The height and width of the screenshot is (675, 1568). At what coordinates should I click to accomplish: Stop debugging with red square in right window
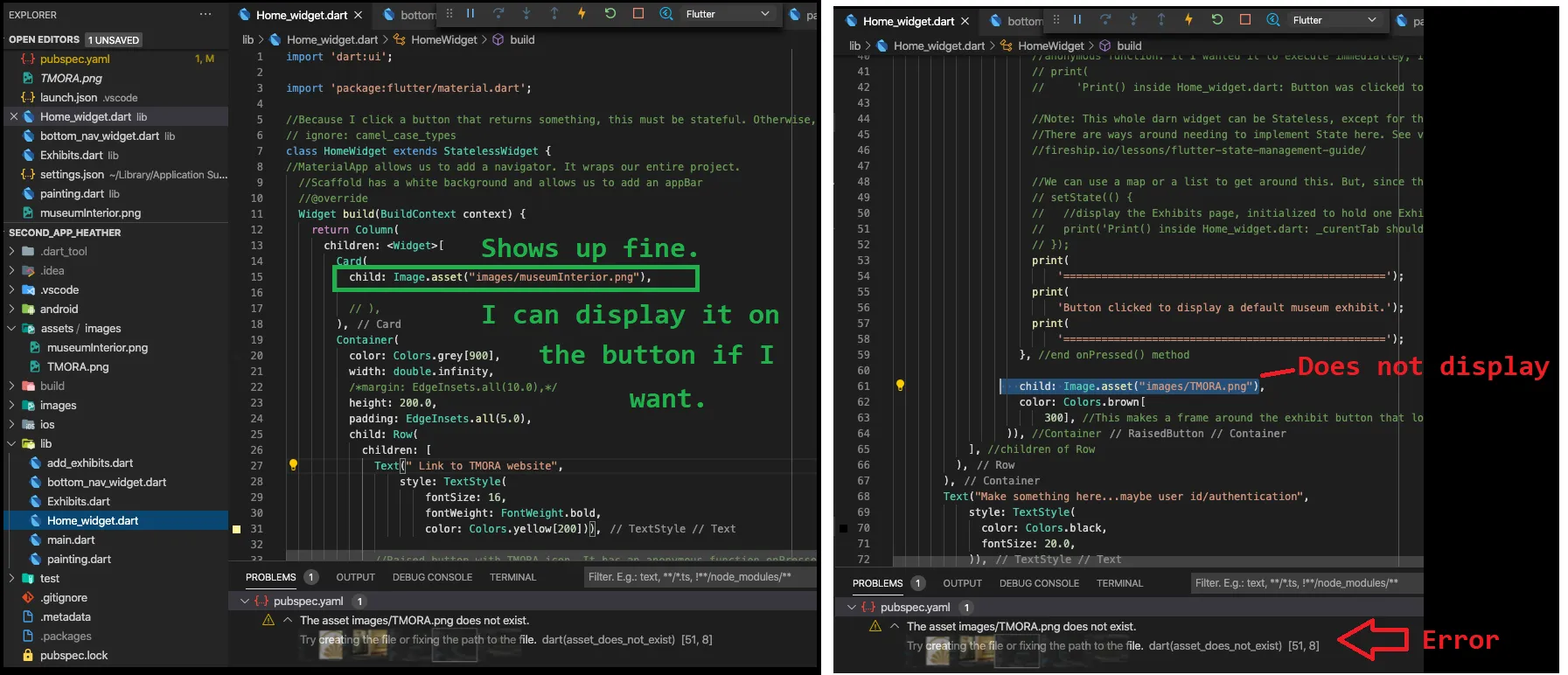tap(1245, 20)
